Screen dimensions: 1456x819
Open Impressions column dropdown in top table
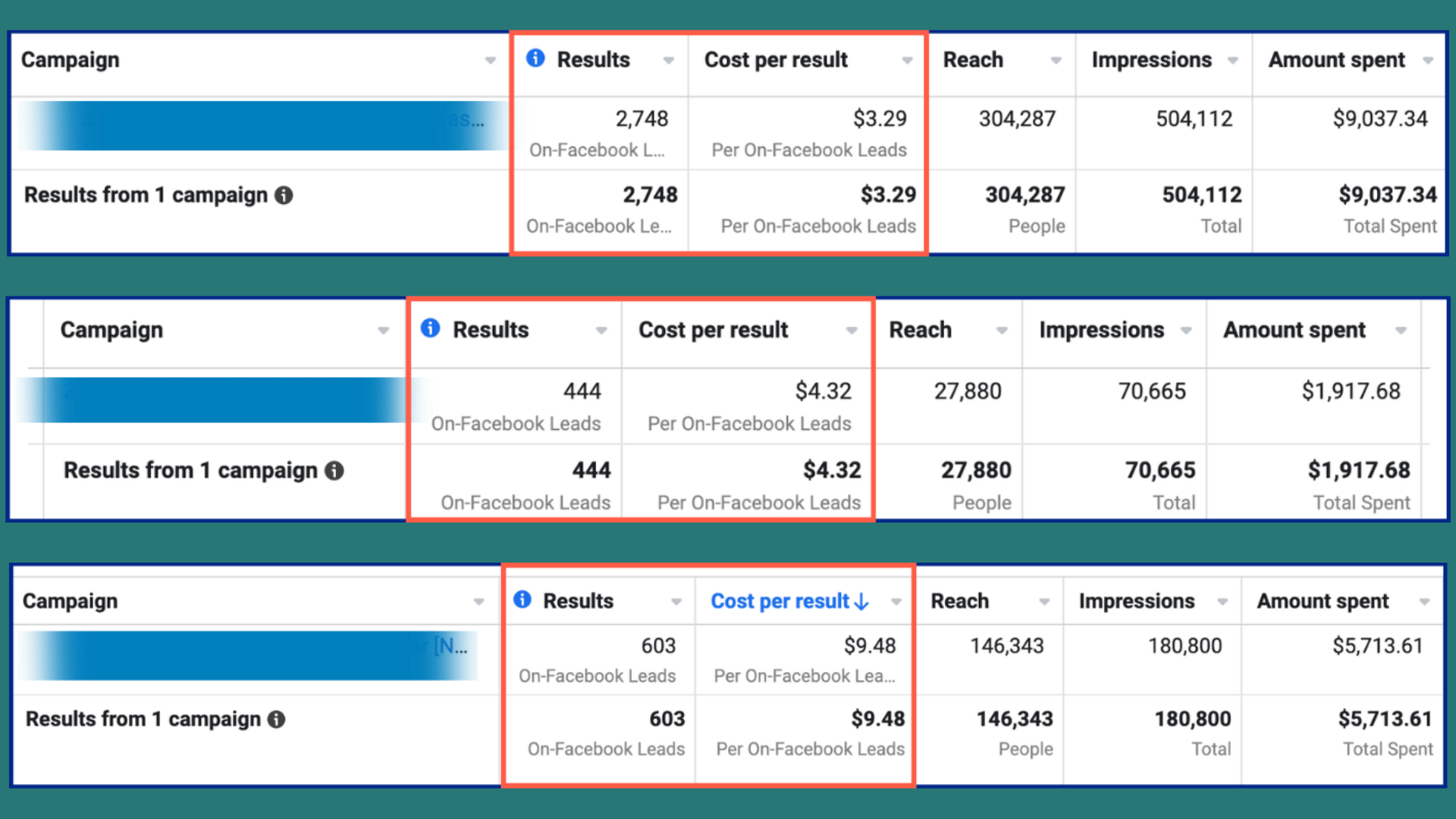click(1233, 61)
